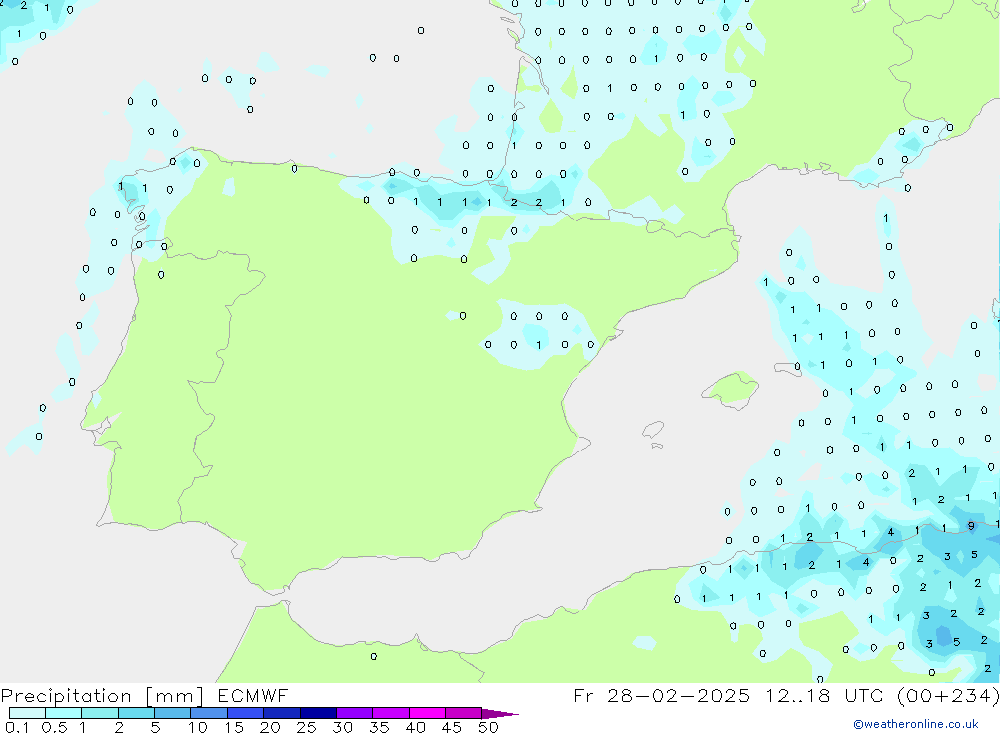Click the legend scale label "10"
Viewport: 1000px width, 733px height.
(197, 727)
